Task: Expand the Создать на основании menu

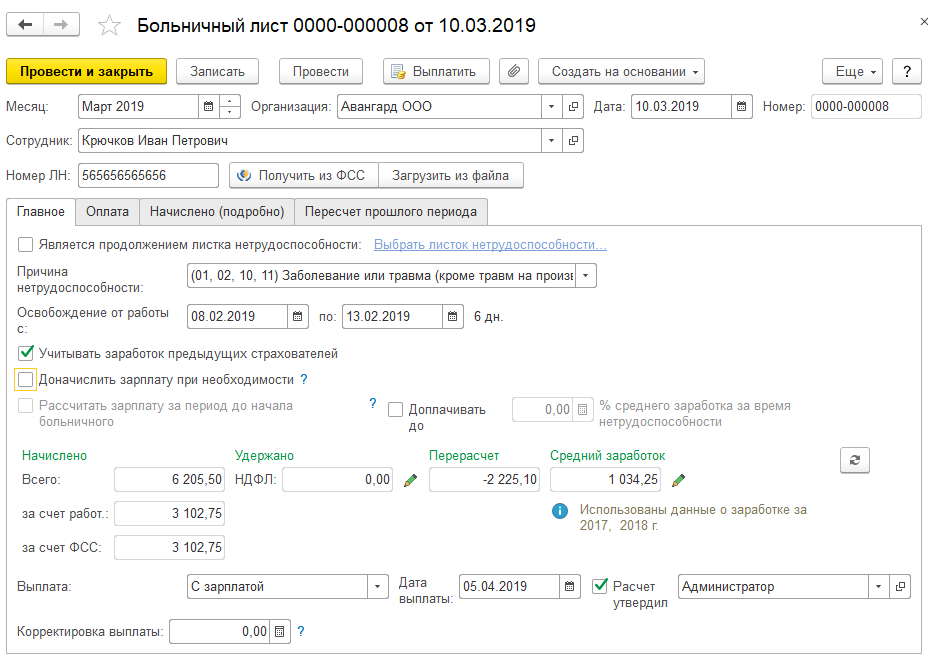Action: pyautogui.click(x=621, y=71)
